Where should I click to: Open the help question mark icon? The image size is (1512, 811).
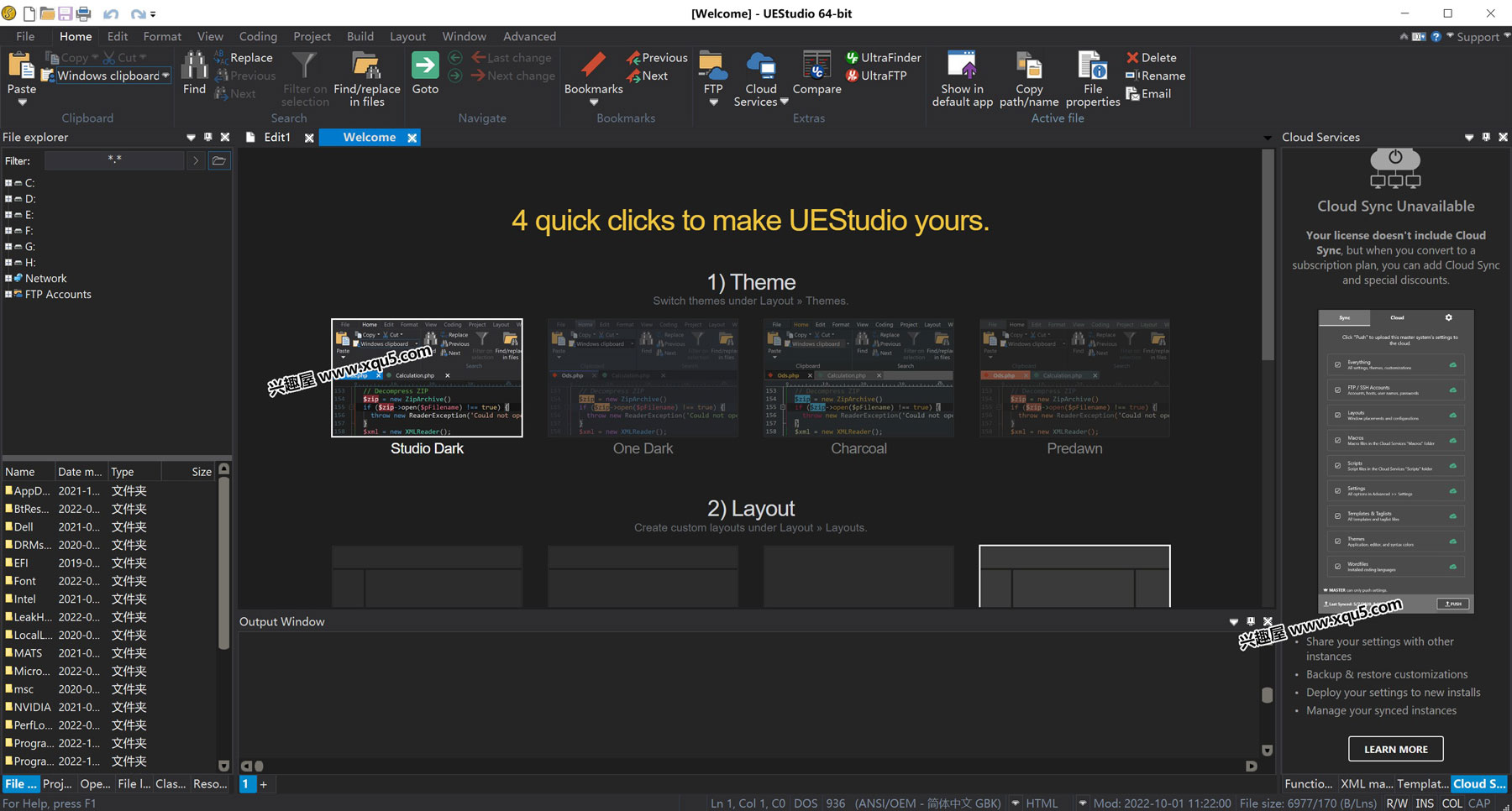1436,37
